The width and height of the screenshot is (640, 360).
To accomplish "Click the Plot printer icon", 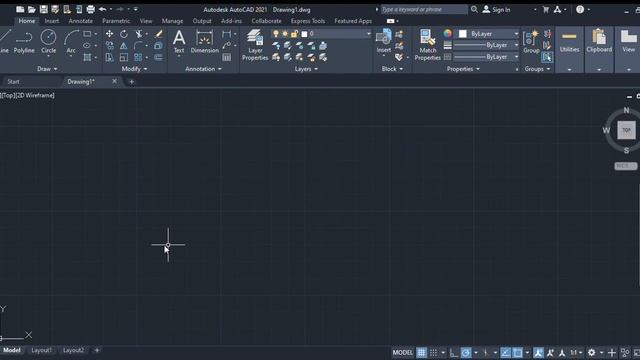I will pyautogui.click(x=91, y=9).
